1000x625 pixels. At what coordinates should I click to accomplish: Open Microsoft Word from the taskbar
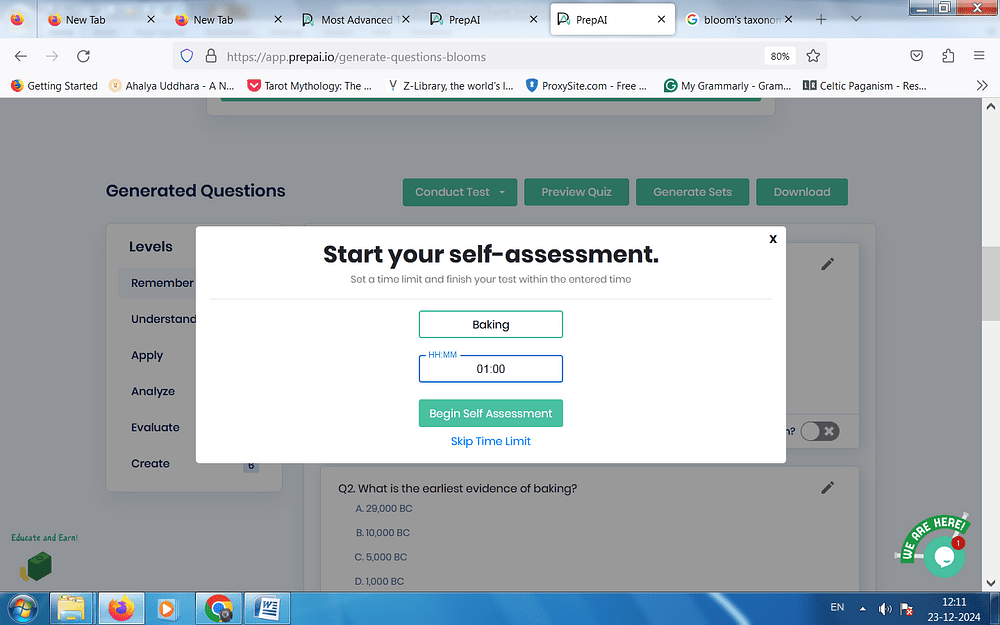click(x=268, y=607)
